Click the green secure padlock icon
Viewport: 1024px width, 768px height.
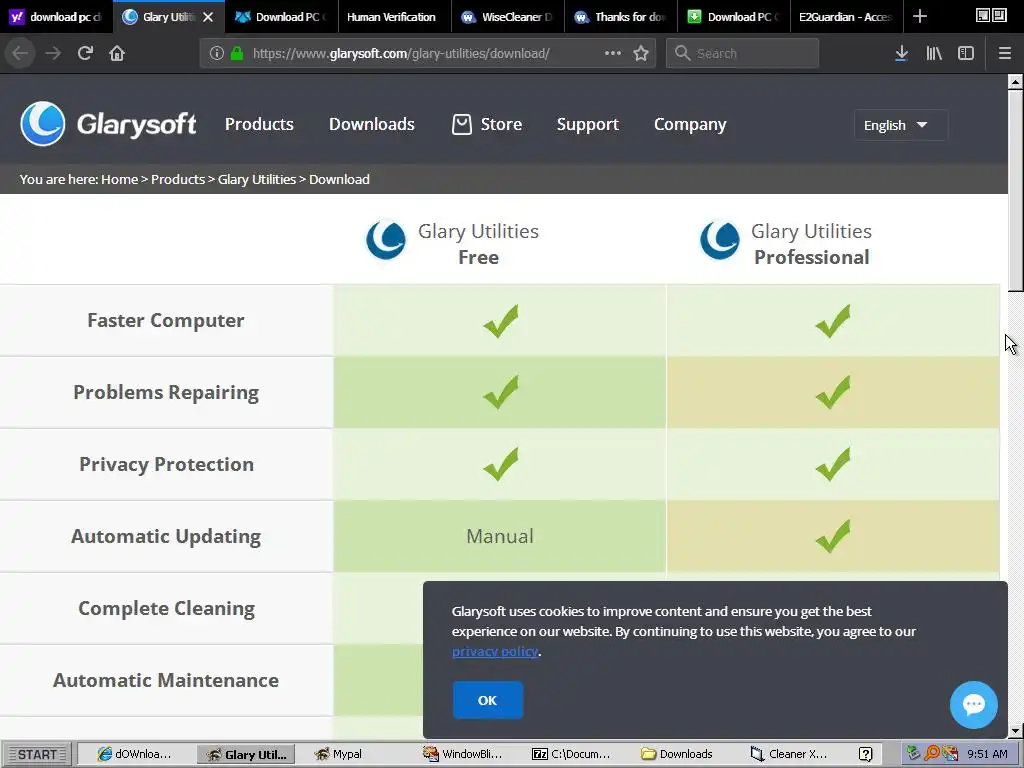[237, 53]
